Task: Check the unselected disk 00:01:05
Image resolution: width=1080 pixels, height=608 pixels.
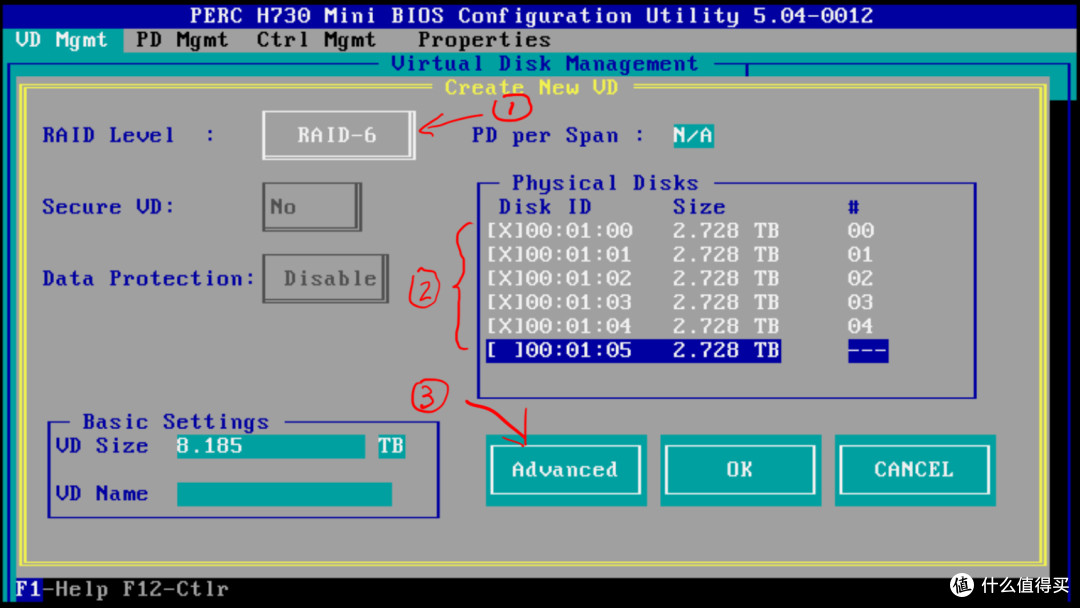Action: click(506, 350)
